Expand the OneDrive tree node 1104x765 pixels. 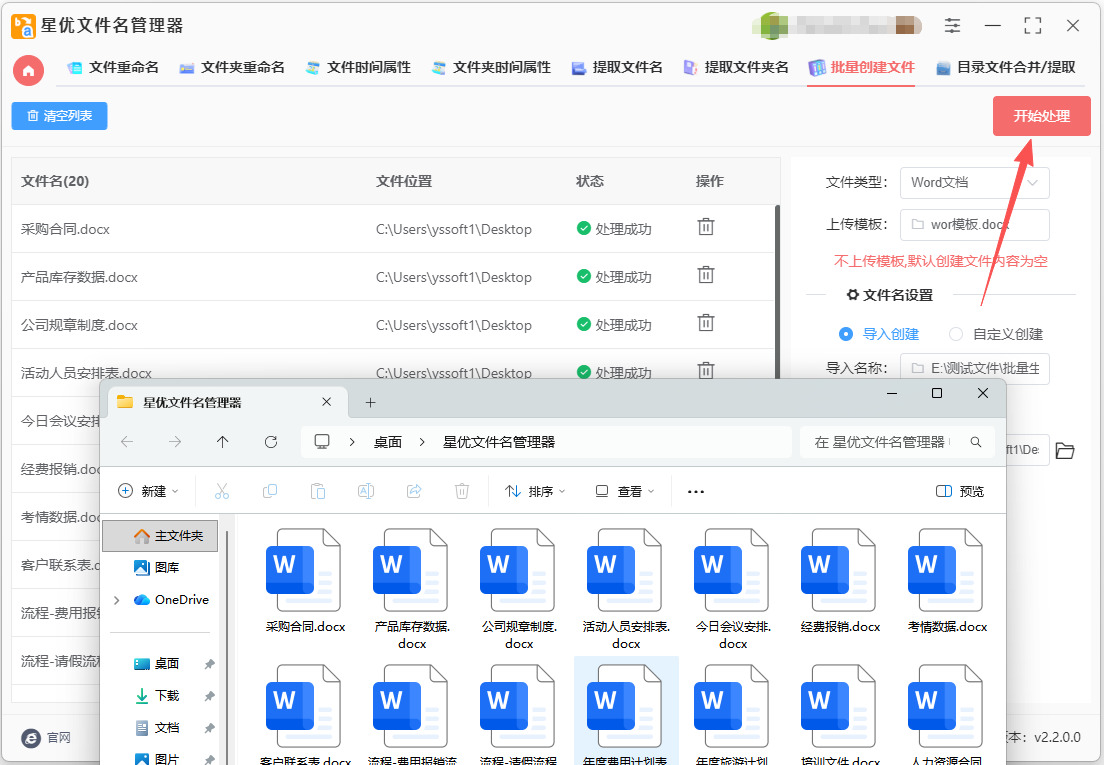coord(117,600)
